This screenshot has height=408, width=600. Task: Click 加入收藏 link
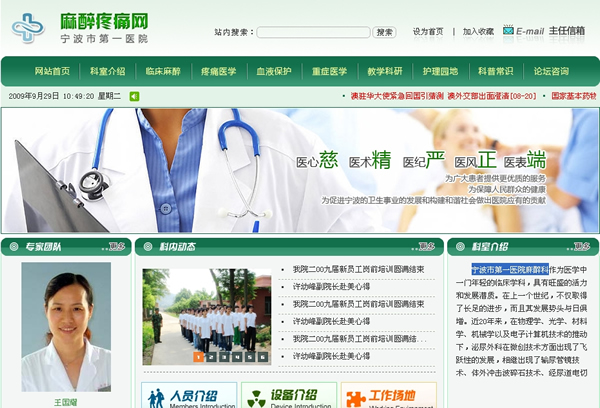[478, 32]
